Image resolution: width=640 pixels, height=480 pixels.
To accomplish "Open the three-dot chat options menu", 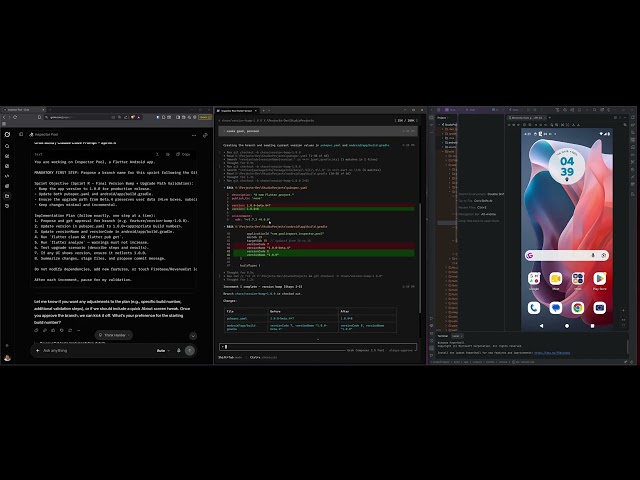I will pos(194,135).
